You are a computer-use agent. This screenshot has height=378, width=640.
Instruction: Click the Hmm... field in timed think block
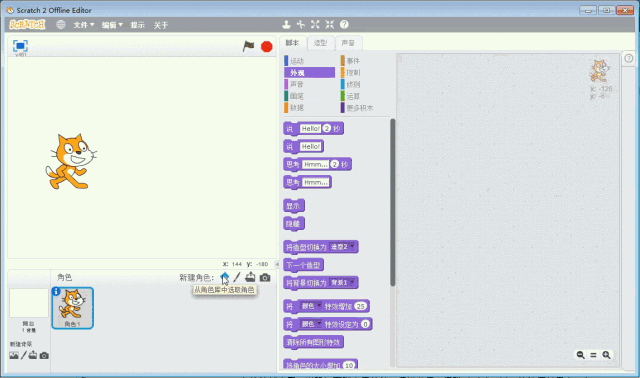pyautogui.click(x=315, y=165)
